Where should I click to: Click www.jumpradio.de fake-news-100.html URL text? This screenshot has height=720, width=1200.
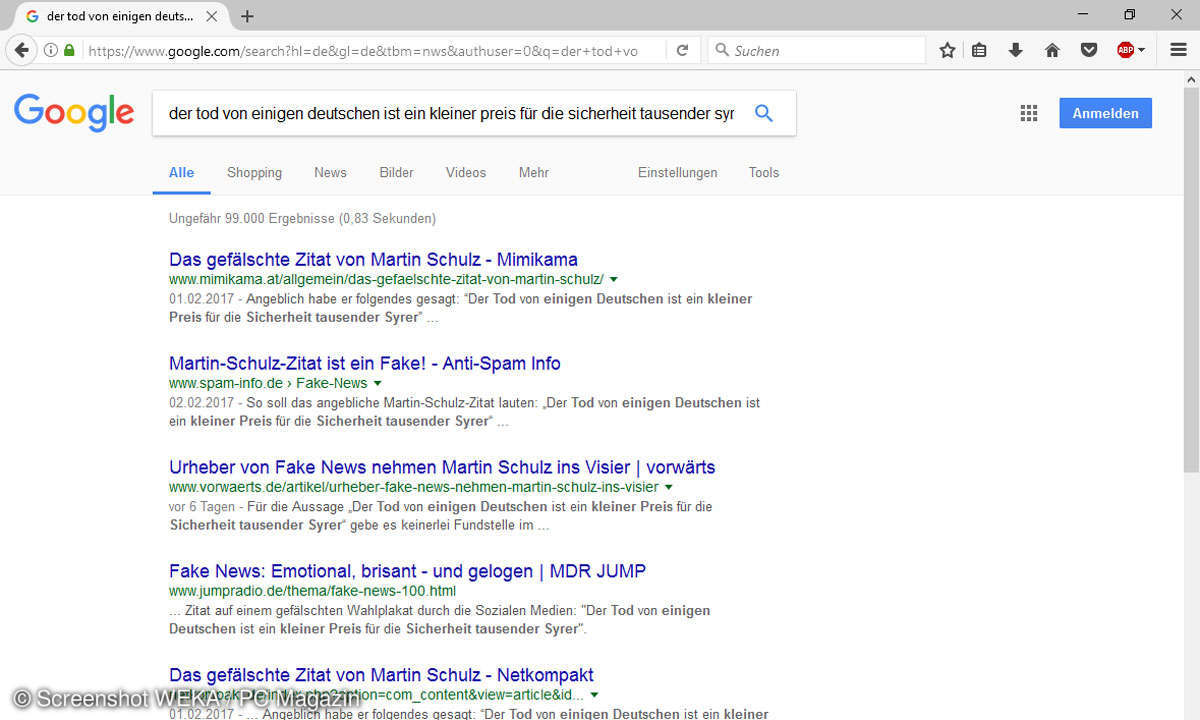click(312, 591)
